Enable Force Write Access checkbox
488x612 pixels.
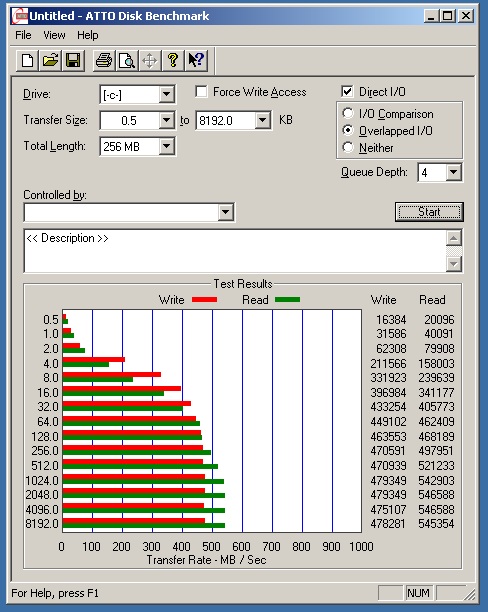[201, 92]
